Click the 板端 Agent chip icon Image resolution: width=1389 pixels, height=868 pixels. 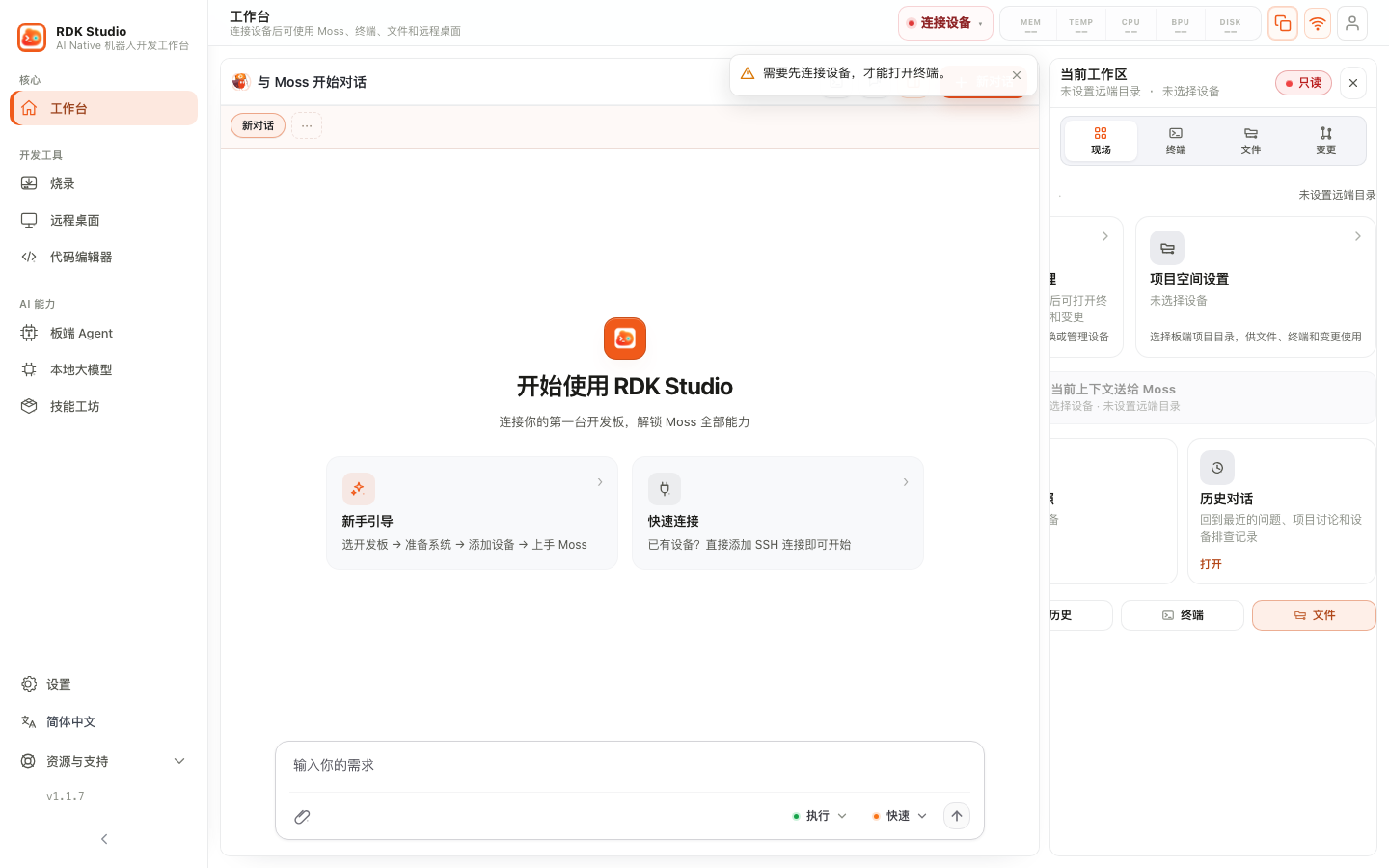tap(29, 333)
